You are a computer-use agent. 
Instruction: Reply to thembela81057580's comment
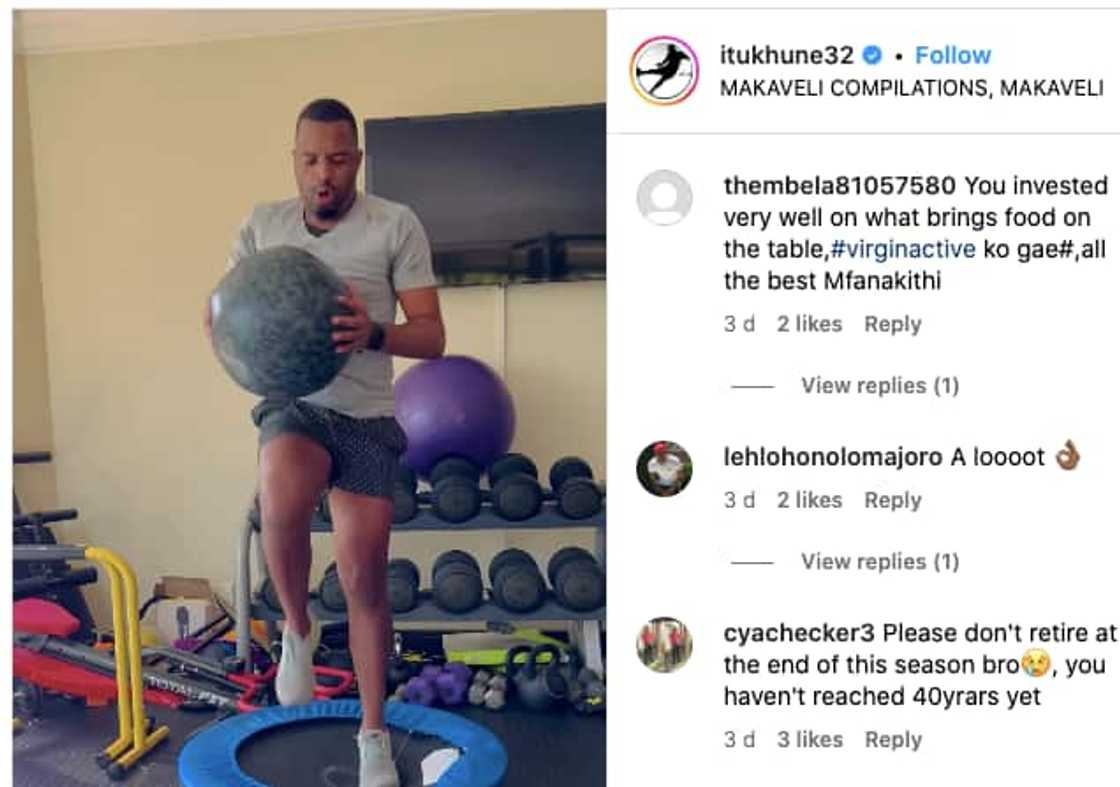[x=893, y=324]
